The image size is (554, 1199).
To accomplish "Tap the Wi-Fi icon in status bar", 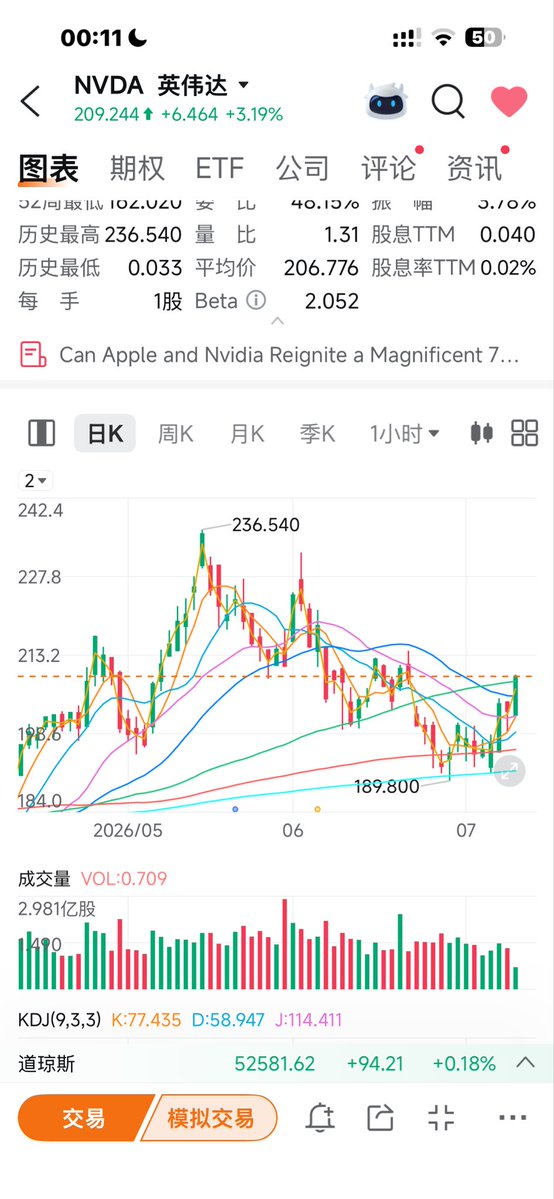I will pos(442,37).
